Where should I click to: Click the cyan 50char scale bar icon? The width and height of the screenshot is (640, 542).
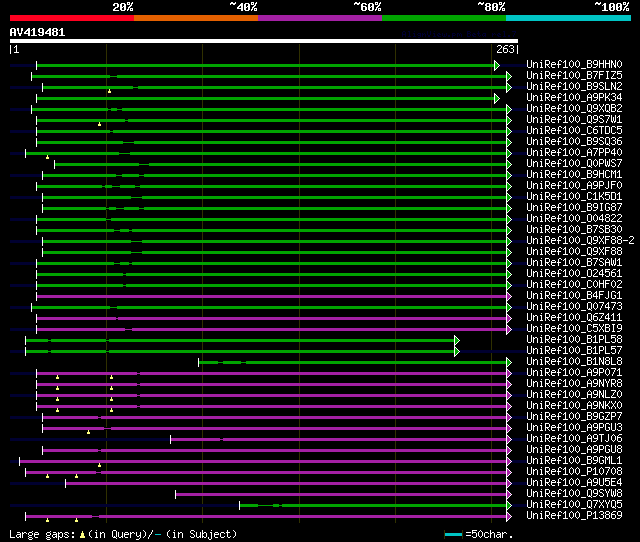(x=453, y=535)
